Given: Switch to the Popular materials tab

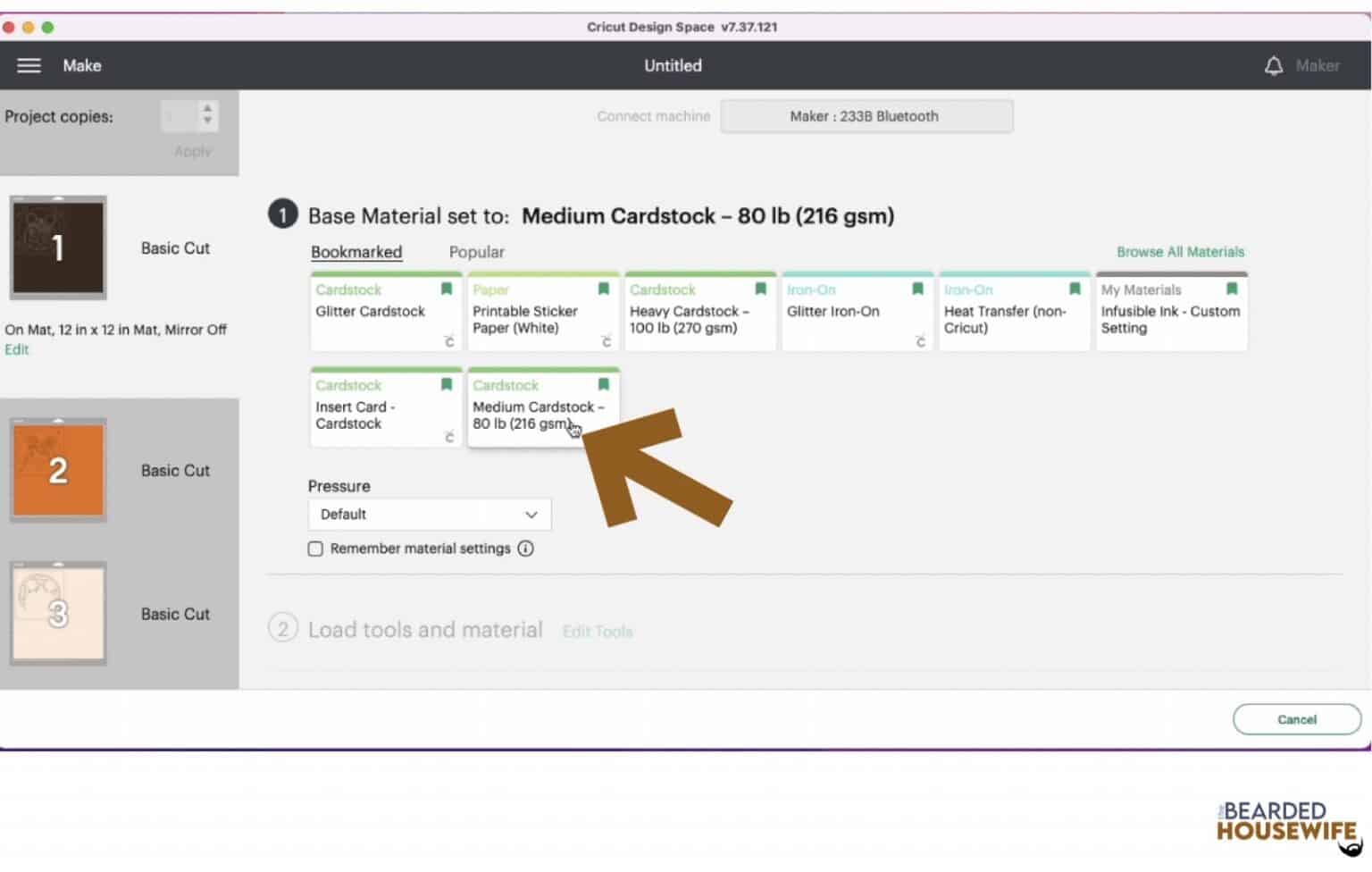Looking at the screenshot, I should pos(476,252).
